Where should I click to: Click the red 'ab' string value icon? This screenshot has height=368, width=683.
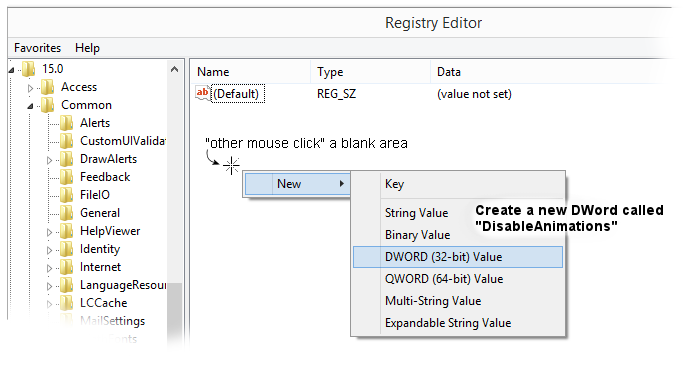click(203, 93)
